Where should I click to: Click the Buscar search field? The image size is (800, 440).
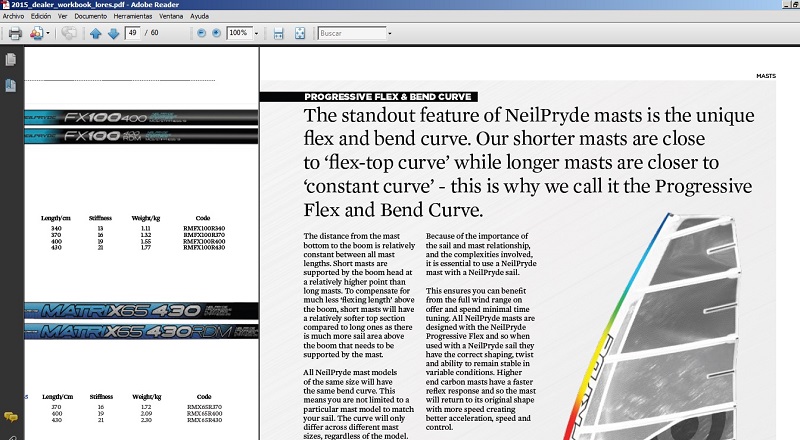coord(352,33)
